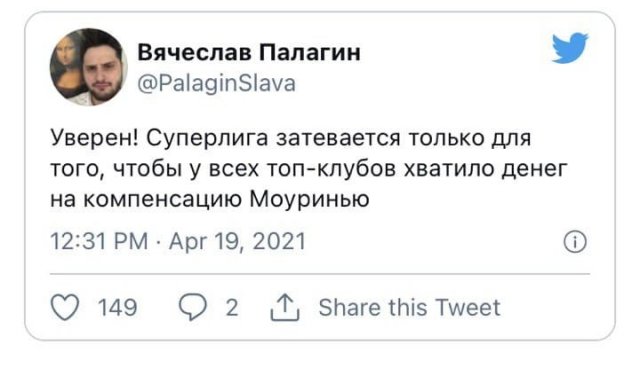Click the Apr 19, 2021 date text
The height and width of the screenshot is (376, 640).
[x=238, y=241]
